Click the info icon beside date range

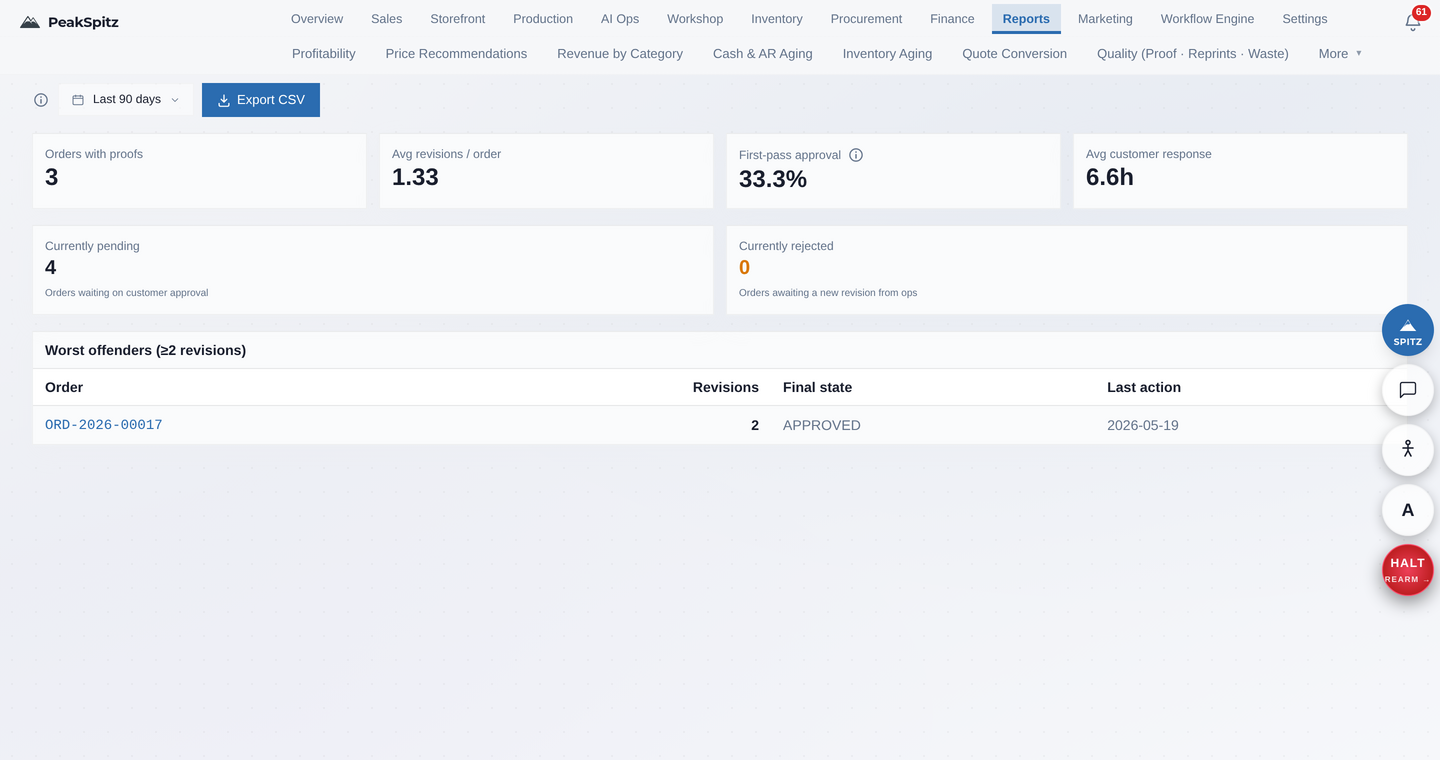(41, 100)
